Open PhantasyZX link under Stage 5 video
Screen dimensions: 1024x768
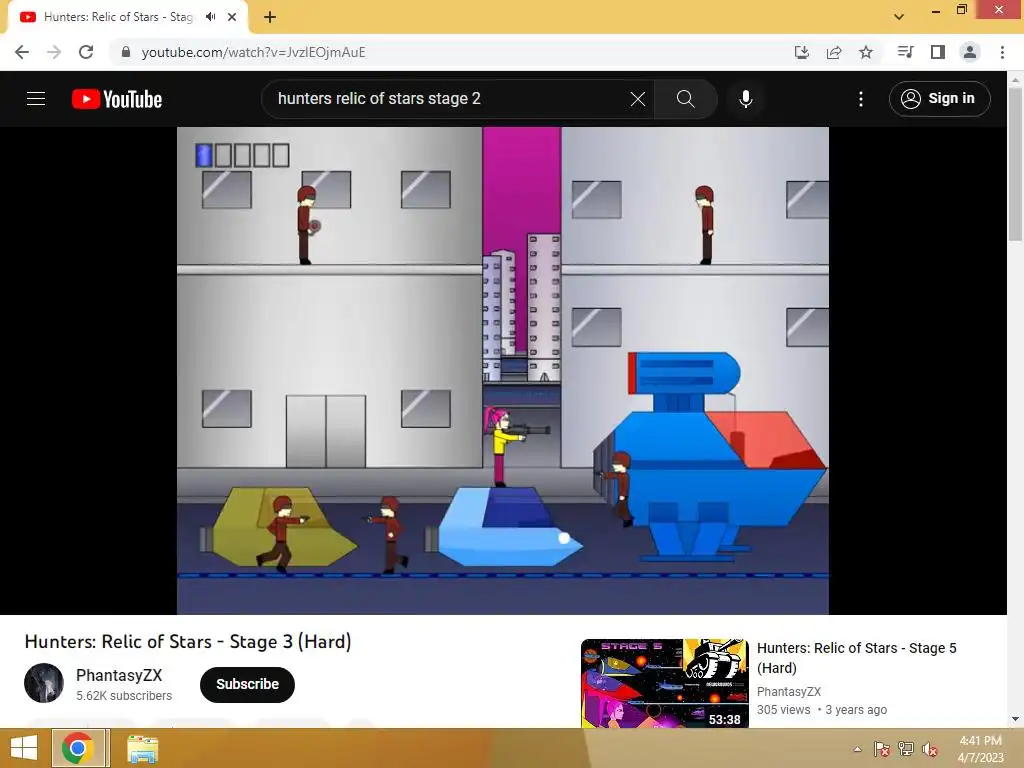[x=788, y=692]
